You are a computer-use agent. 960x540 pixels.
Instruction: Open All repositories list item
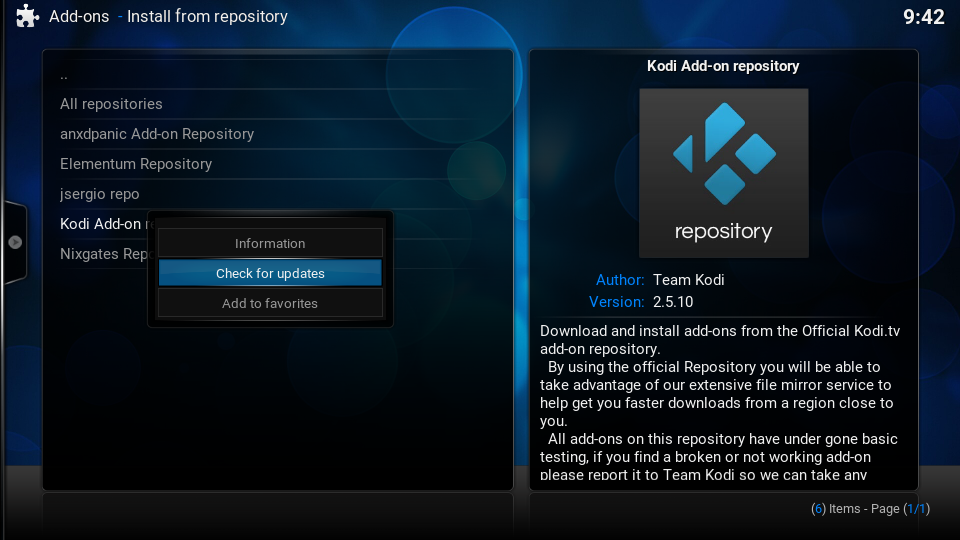(x=277, y=104)
